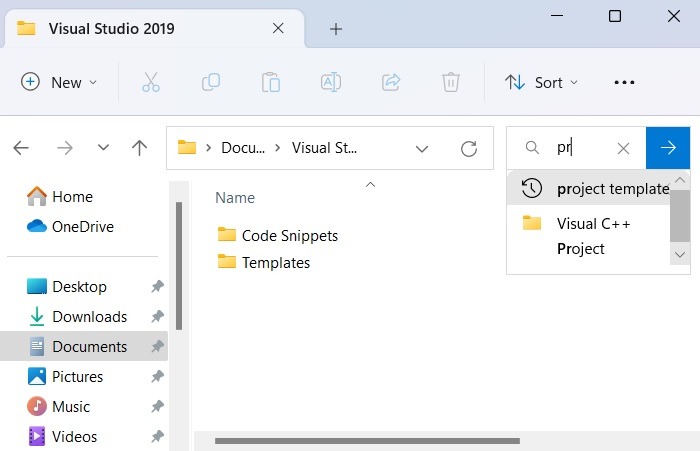Click chevron between Docu... and Visual St...
700x451 pixels.
click(278, 148)
